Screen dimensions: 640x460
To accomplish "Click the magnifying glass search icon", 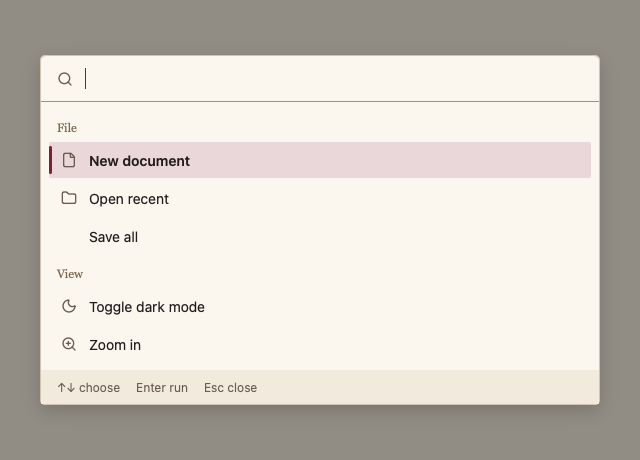I will click(x=65, y=79).
